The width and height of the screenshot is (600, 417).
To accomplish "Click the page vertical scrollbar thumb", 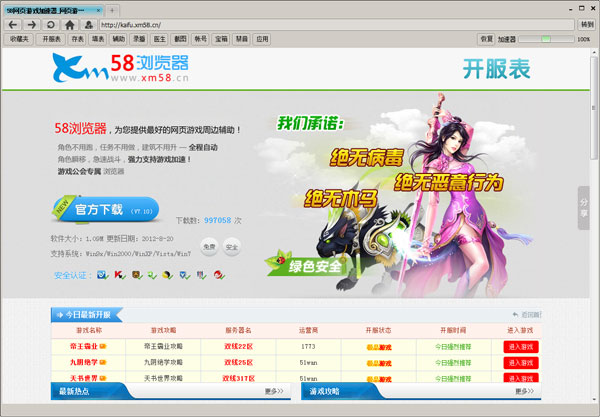I will coord(593,108).
